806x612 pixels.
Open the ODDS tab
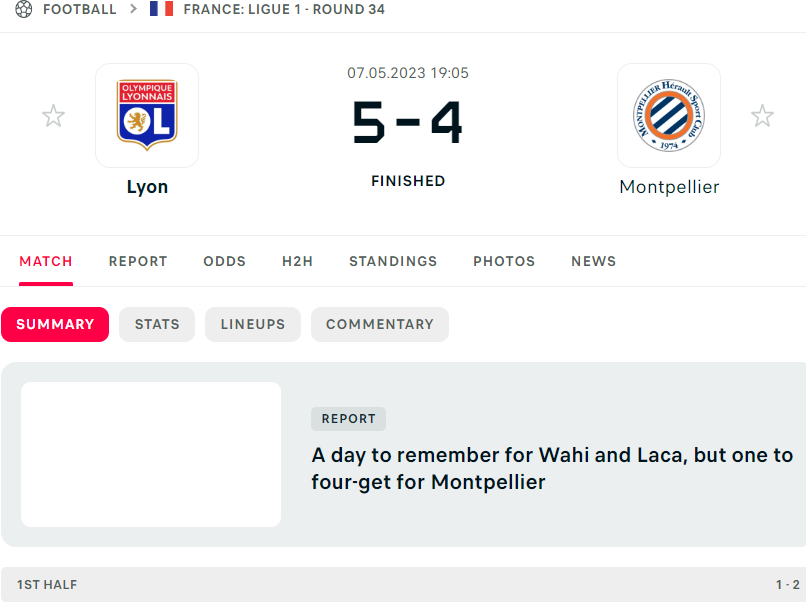[224, 261]
